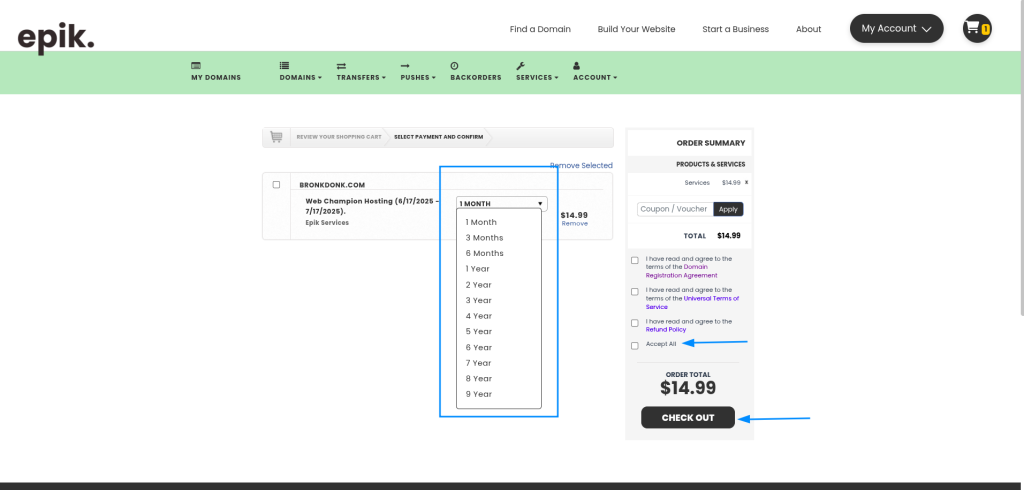Go to Find a Domain

pos(540,29)
